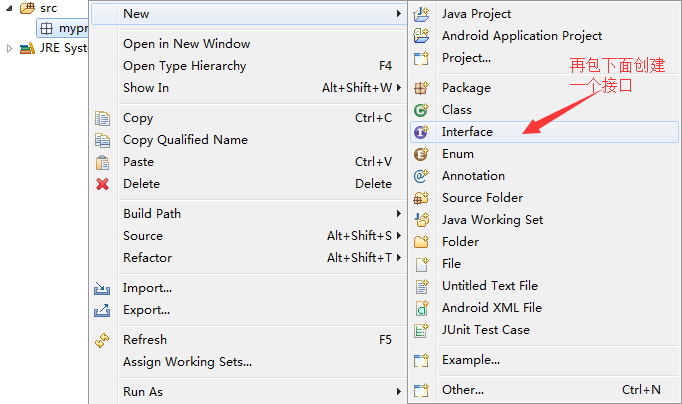Click the Source Folder icon

[421, 198]
